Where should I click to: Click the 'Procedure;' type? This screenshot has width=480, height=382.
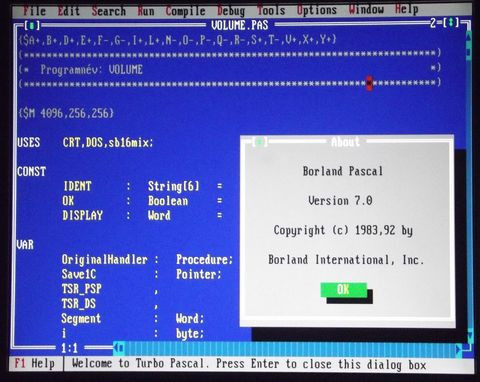204,259
